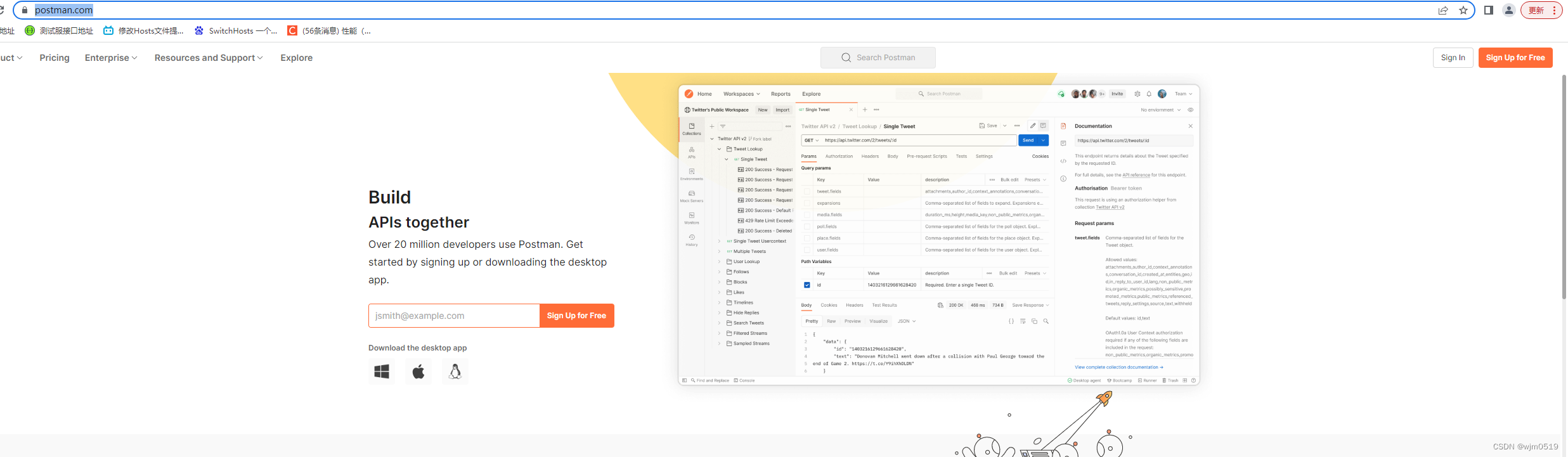Tick the user.fields checkbox in preview
This screenshot has width=1568, height=457.
click(x=807, y=250)
